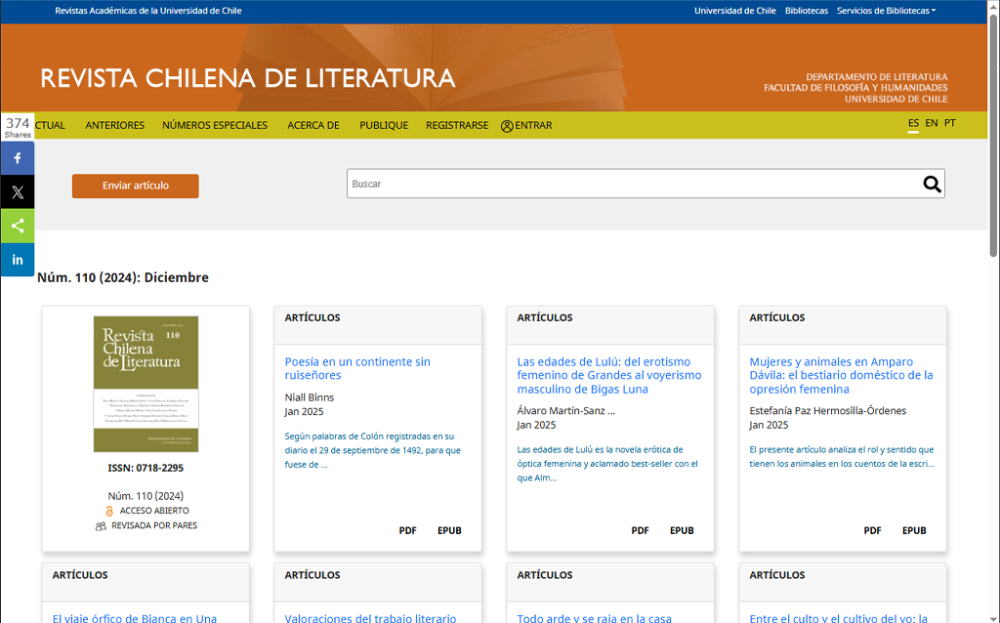Click the user icon next to ENTRAR
Viewport: 1000px width, 623px height.
point(505,125)
